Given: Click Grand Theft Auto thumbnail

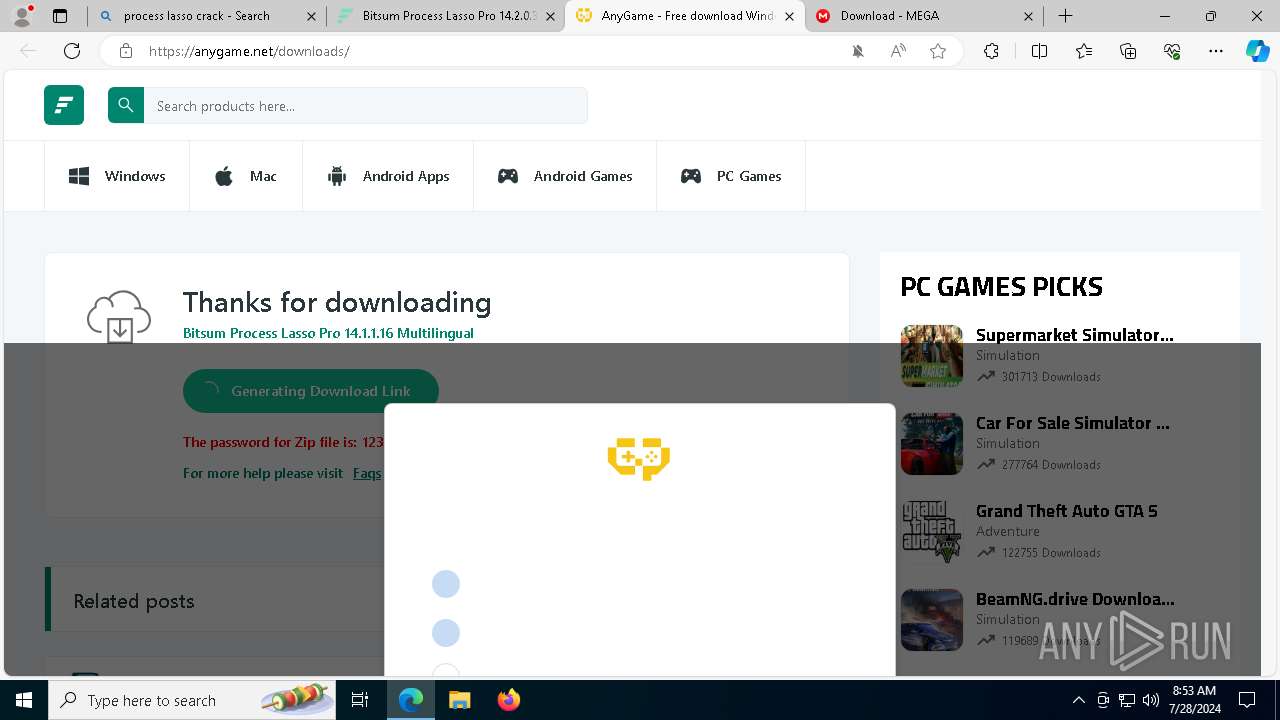Looking at the screenshot, I should coord(931,532).
